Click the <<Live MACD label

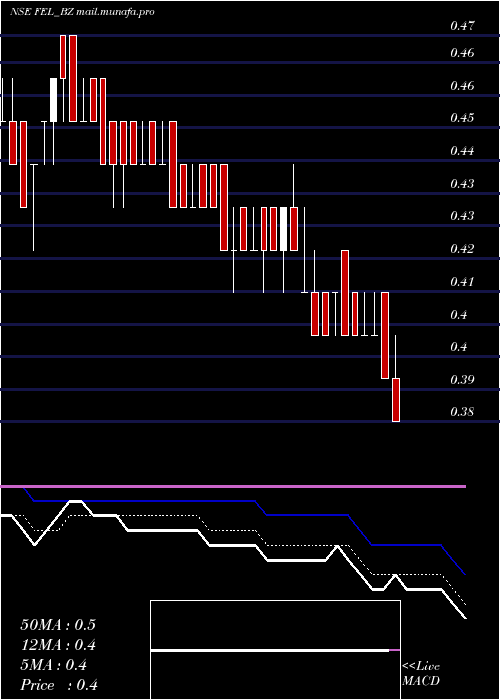(x=421, y=674)
